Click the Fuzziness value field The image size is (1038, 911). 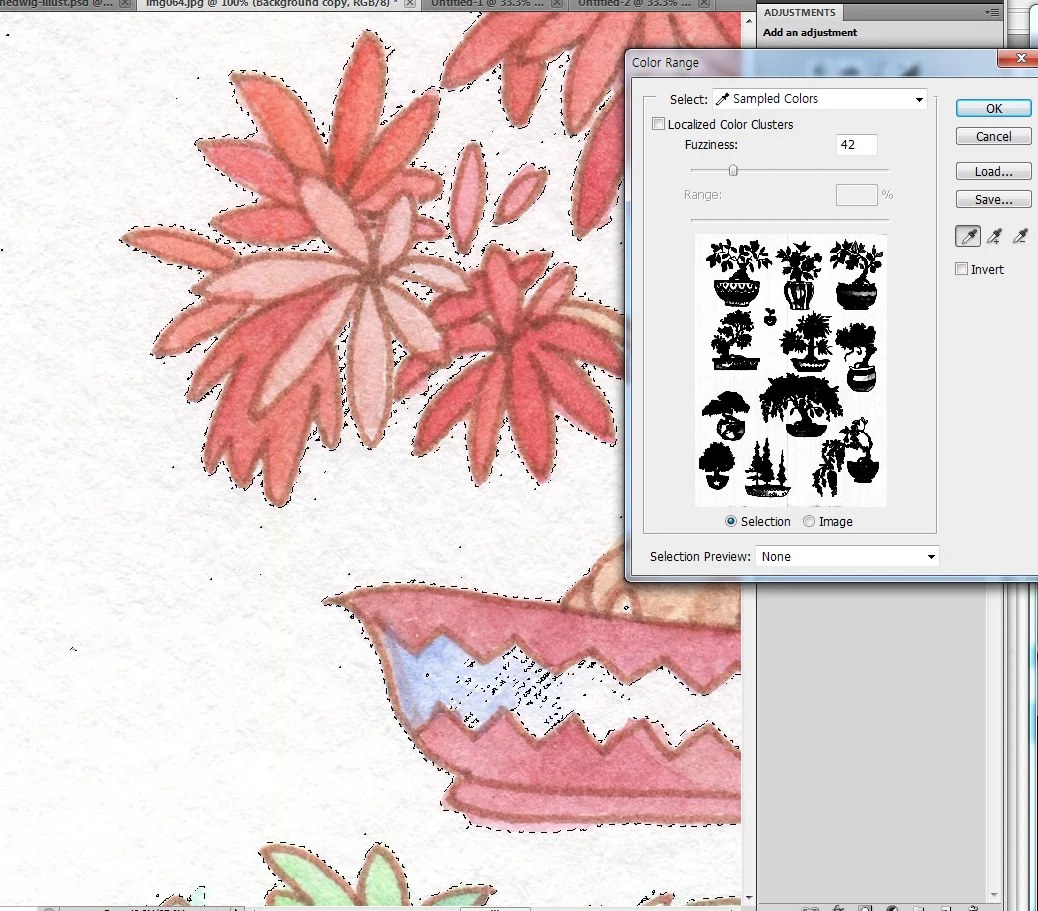point(857,144)
